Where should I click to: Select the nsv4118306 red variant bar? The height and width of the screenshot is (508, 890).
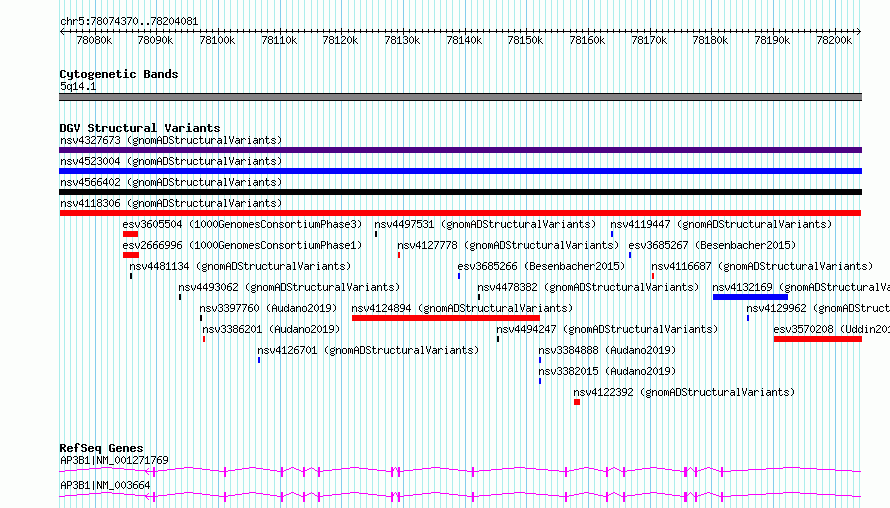460,213
